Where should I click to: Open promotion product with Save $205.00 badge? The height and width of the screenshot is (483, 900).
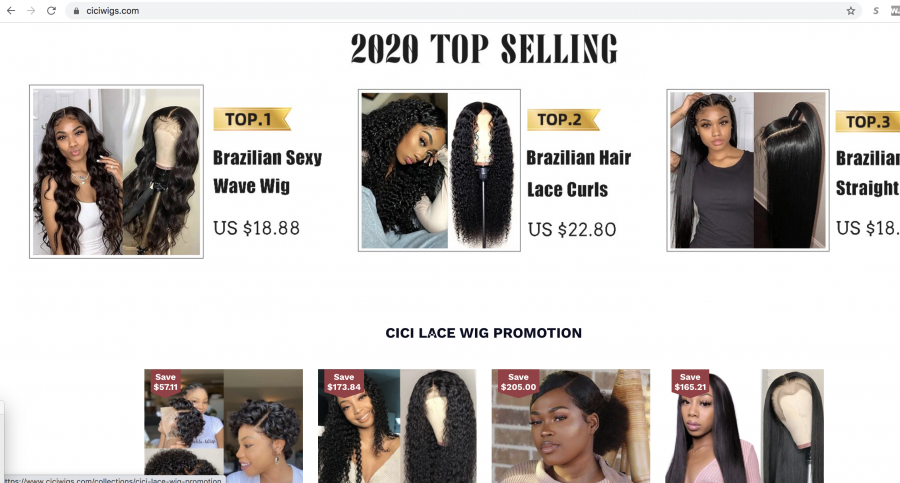571,426
